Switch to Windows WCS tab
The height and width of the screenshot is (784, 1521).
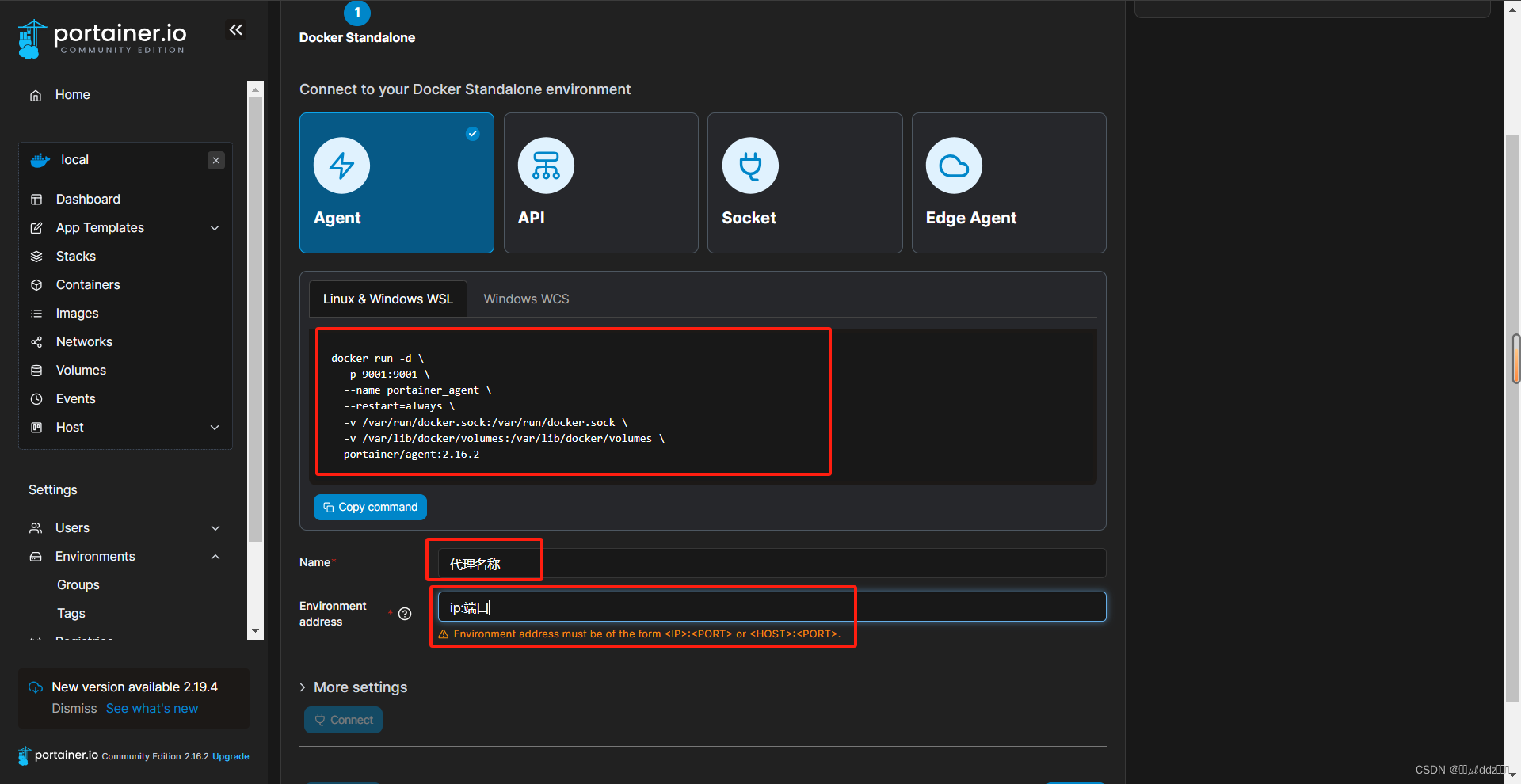click(526, 299)
